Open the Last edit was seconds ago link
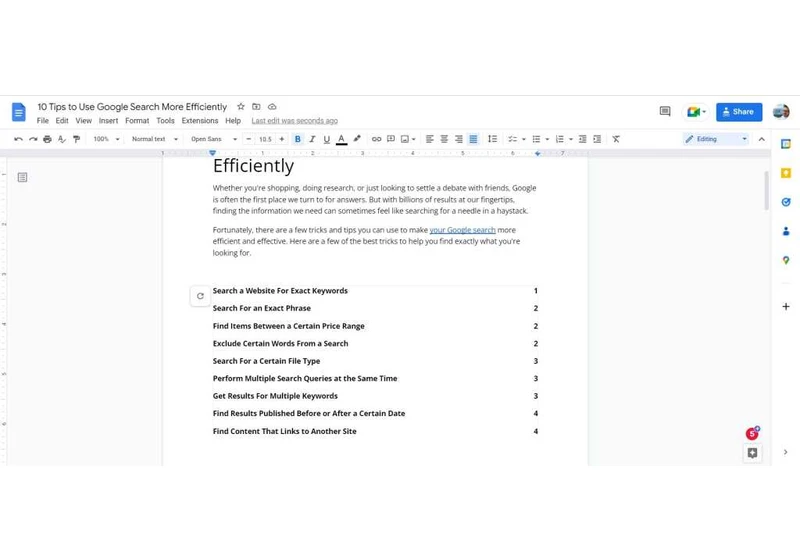 (294, 121)
